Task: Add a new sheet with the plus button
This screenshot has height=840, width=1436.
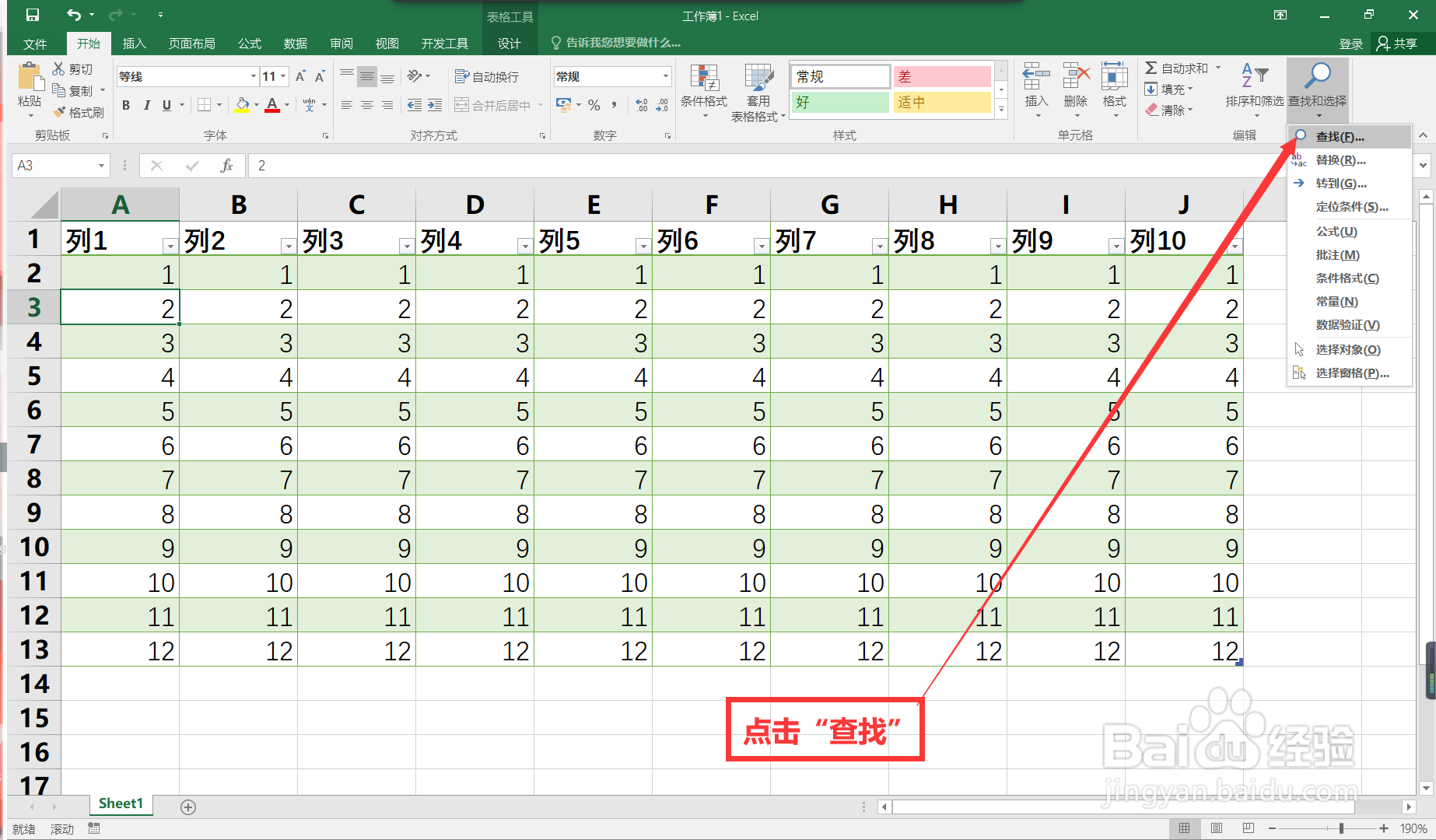Action: coord(187,807)
